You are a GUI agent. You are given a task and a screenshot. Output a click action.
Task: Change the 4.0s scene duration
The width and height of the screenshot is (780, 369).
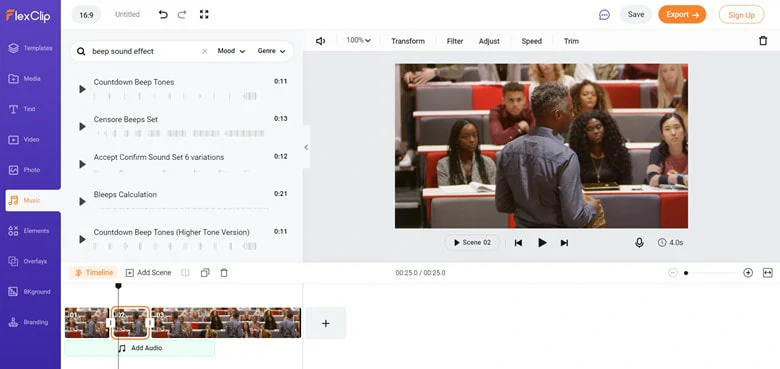[671, 243]
